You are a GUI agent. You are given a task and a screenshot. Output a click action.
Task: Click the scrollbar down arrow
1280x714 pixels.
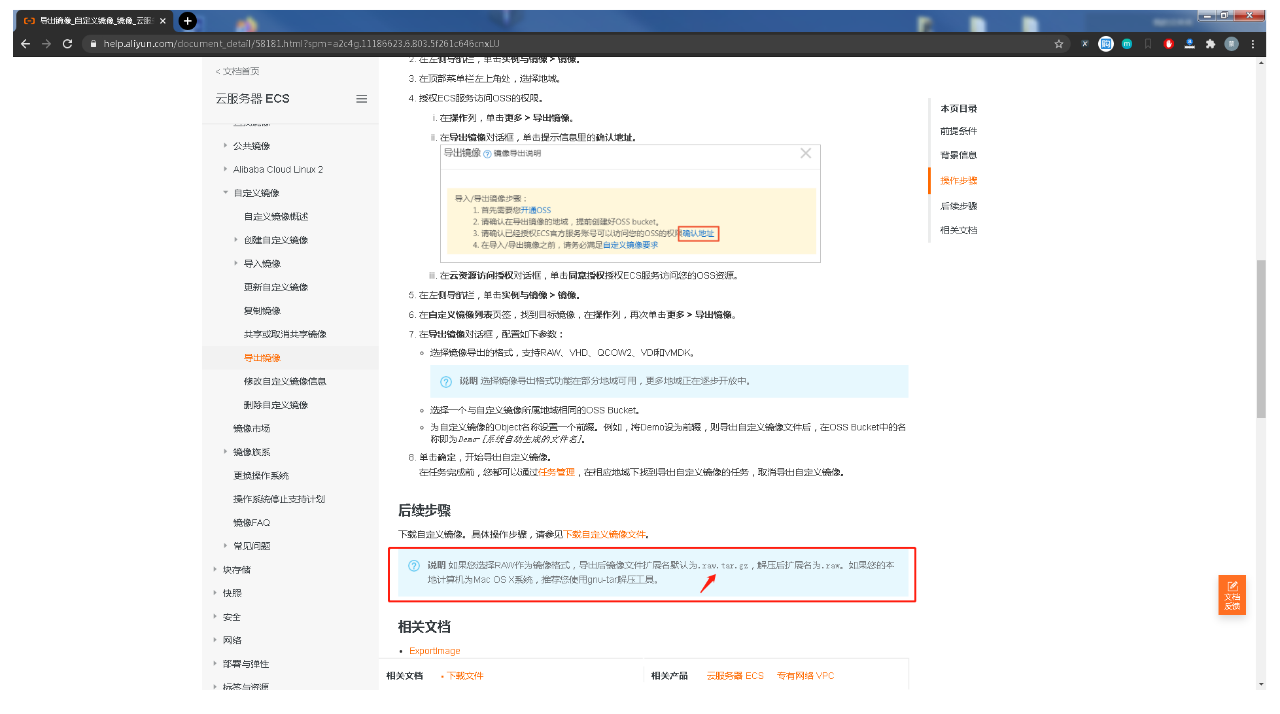[x=1262, y=685]
